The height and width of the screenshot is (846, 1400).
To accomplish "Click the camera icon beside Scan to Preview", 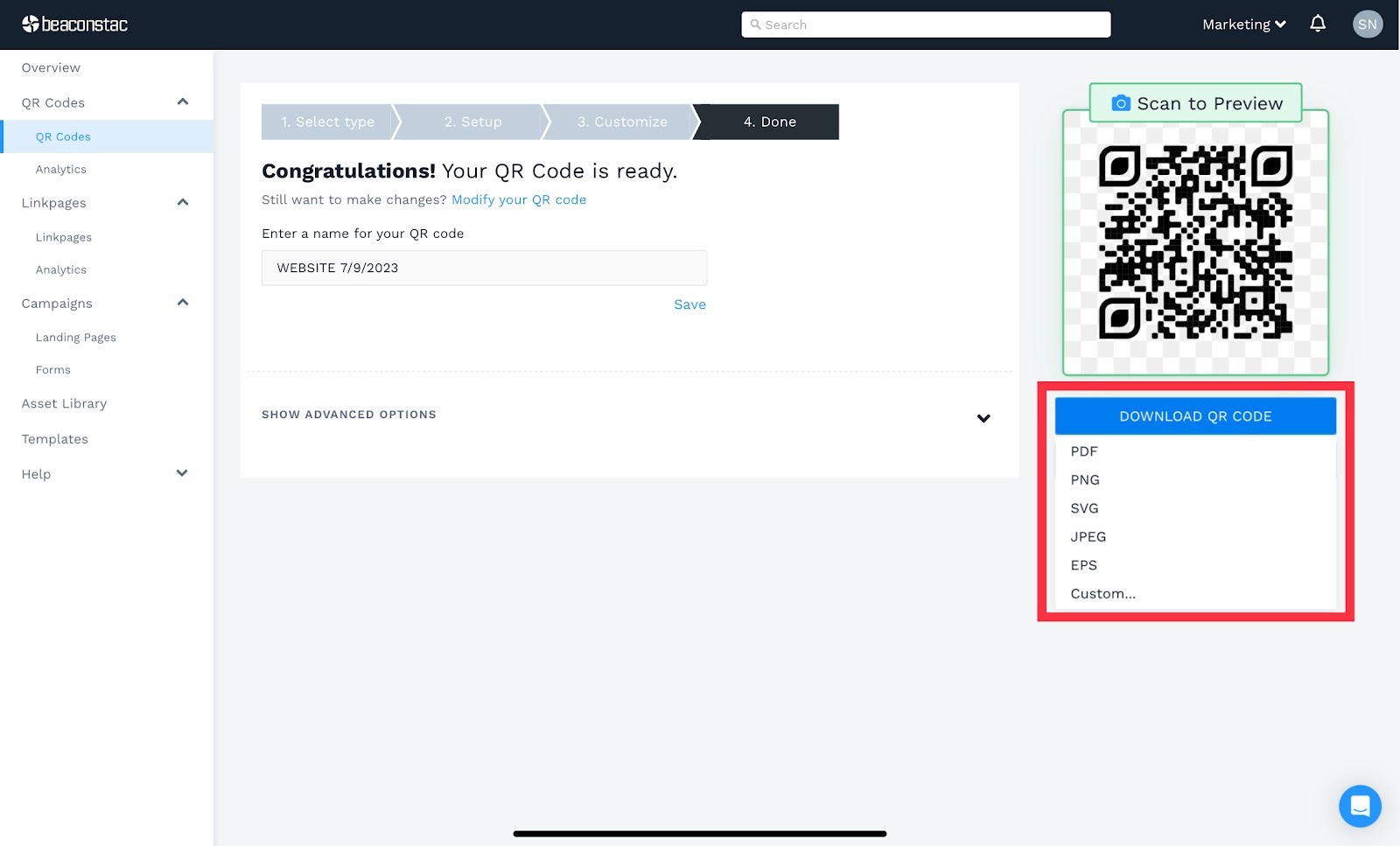I will click(x=1121, y=102).
